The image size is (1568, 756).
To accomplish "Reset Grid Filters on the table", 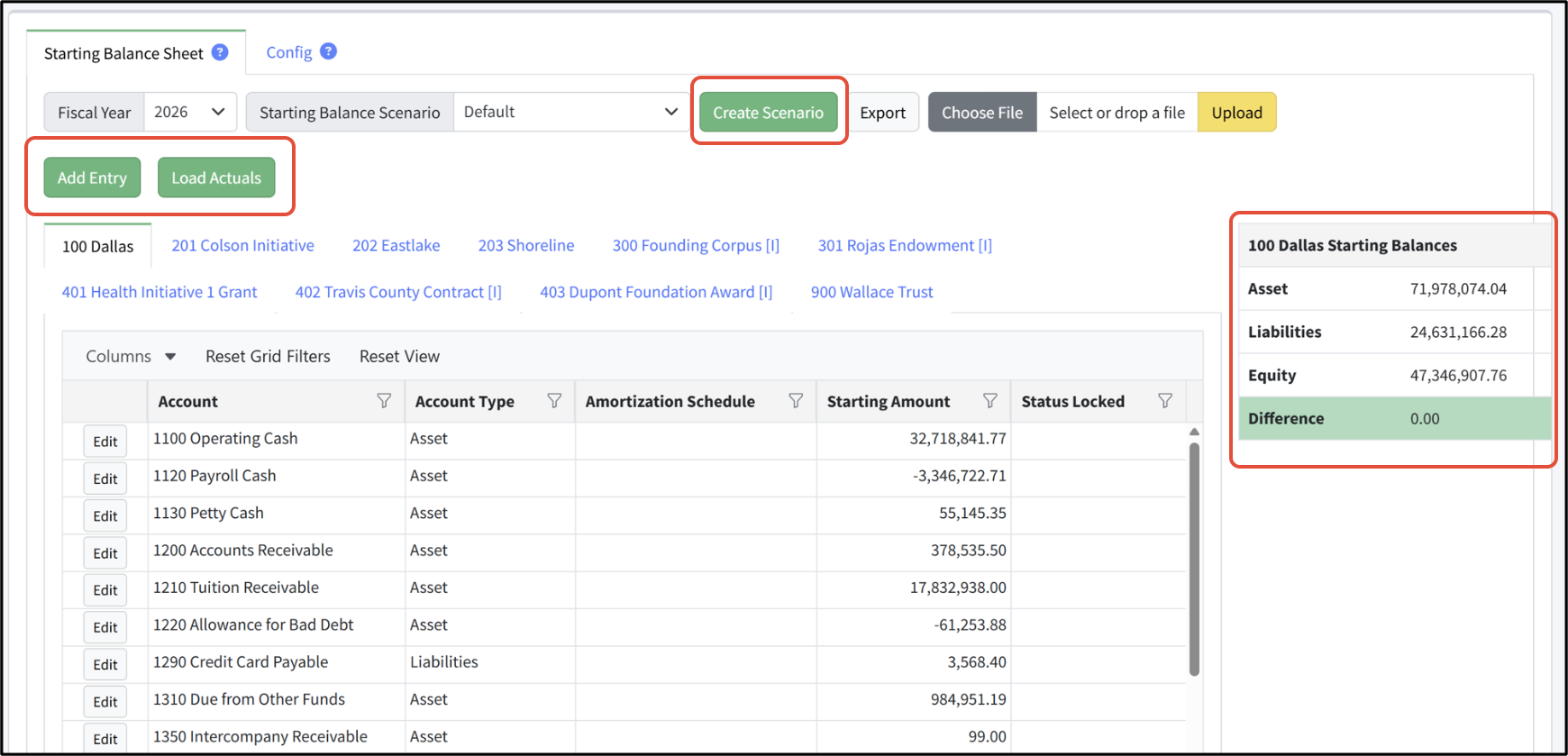I will pyautogui.click(x=268, y=356).
